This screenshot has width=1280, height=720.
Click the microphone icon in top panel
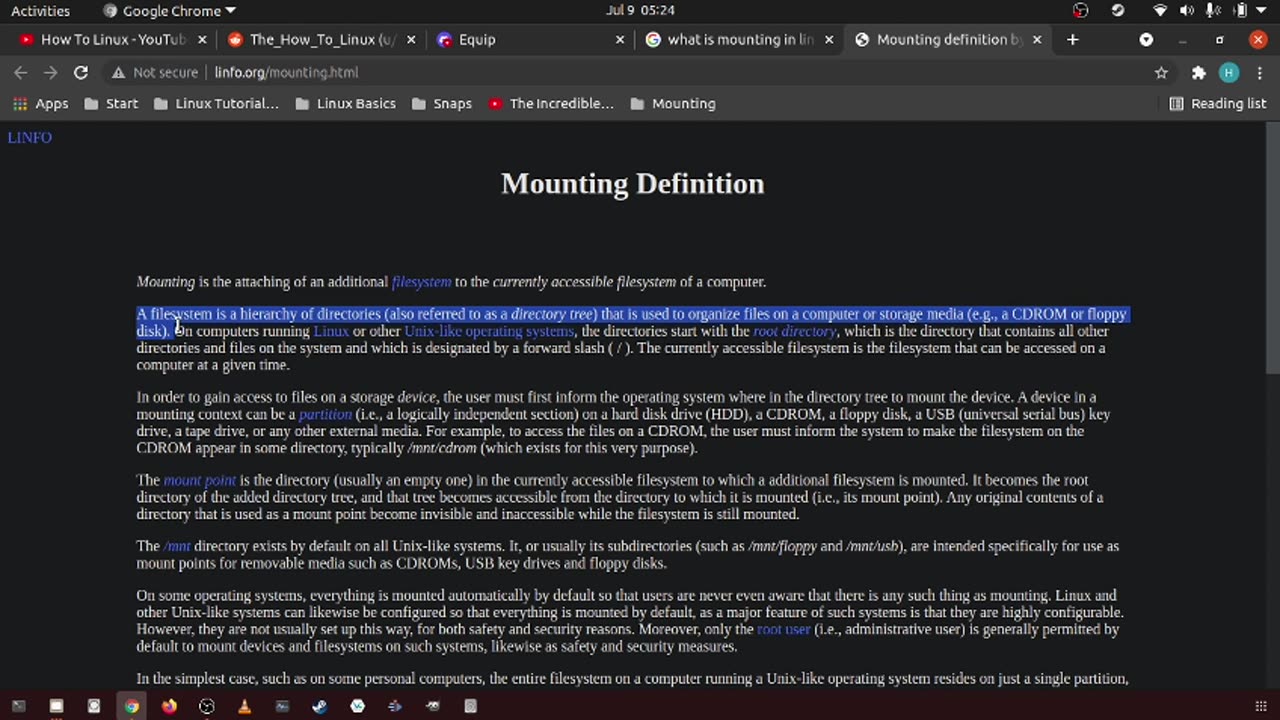[x=1213, y=11]
